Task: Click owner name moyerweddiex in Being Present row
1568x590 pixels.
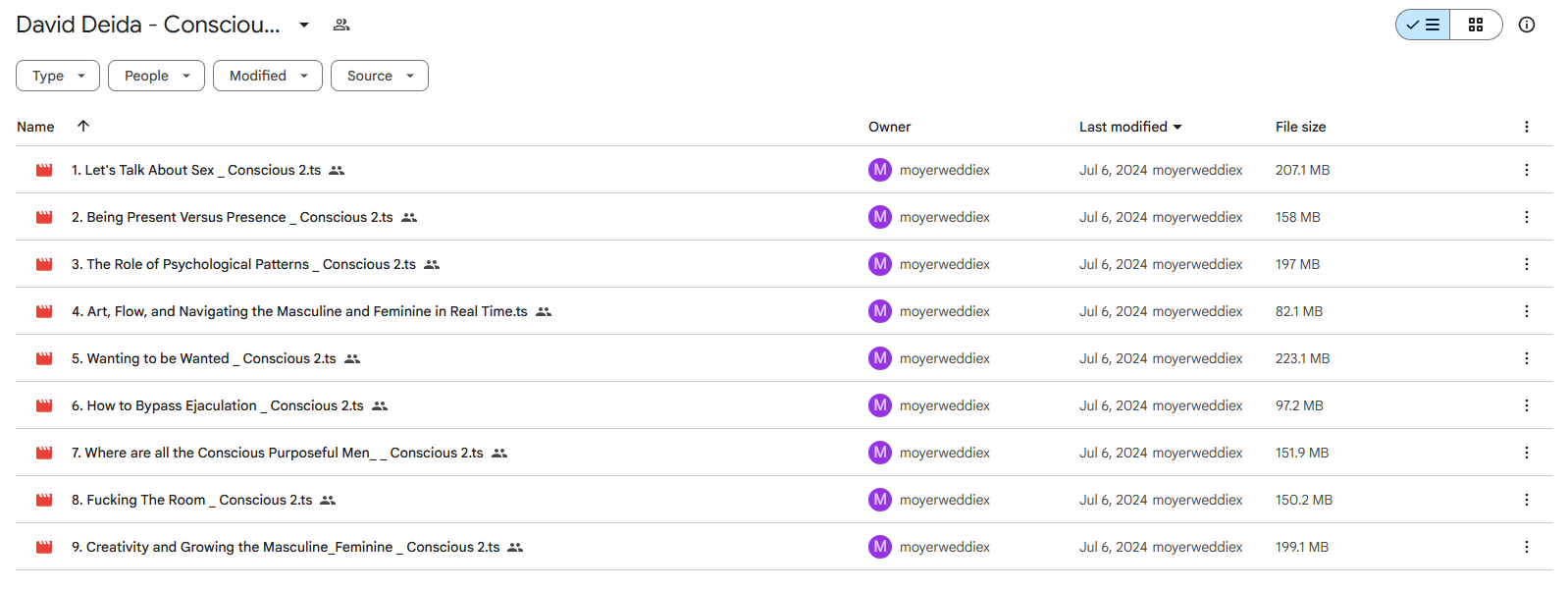Action: tap(945, 217)
